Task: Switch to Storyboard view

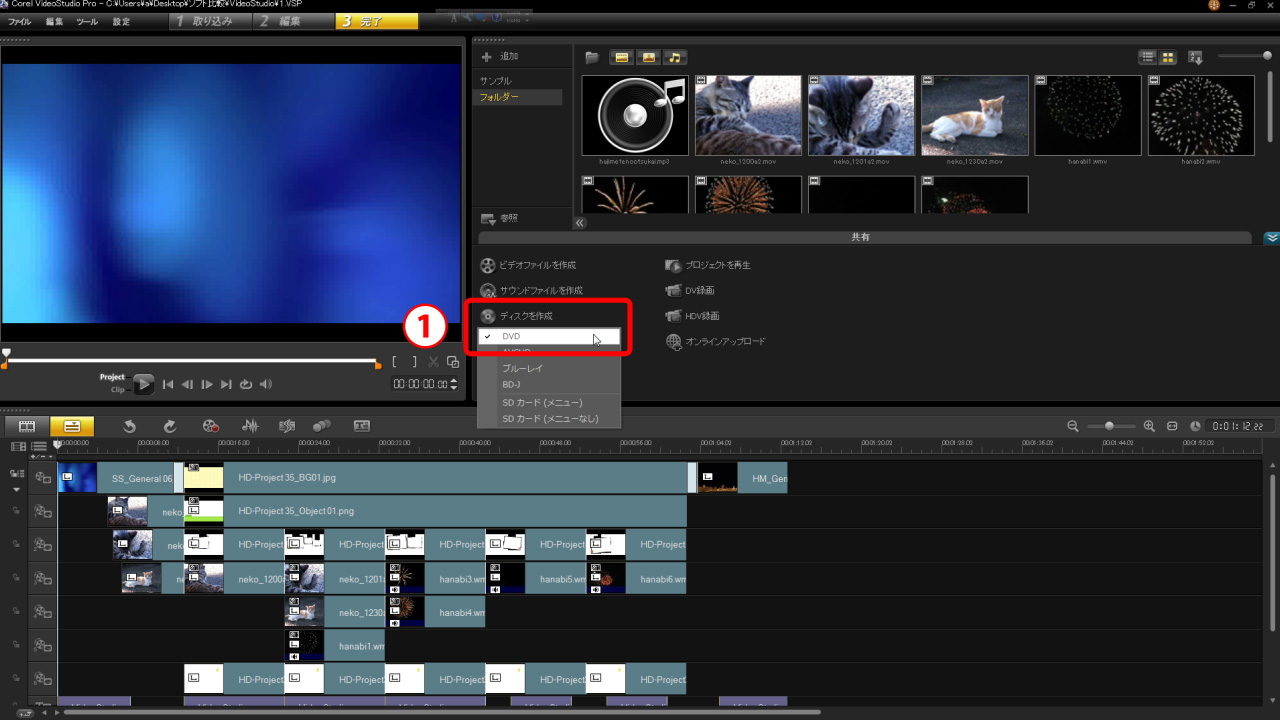Action: 27,426
